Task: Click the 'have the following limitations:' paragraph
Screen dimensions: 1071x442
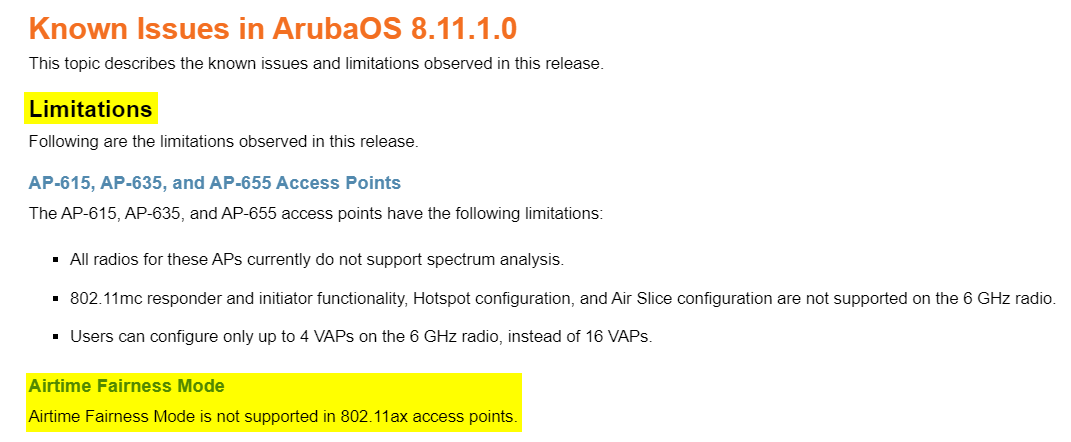Action: (x=316, y=214)
